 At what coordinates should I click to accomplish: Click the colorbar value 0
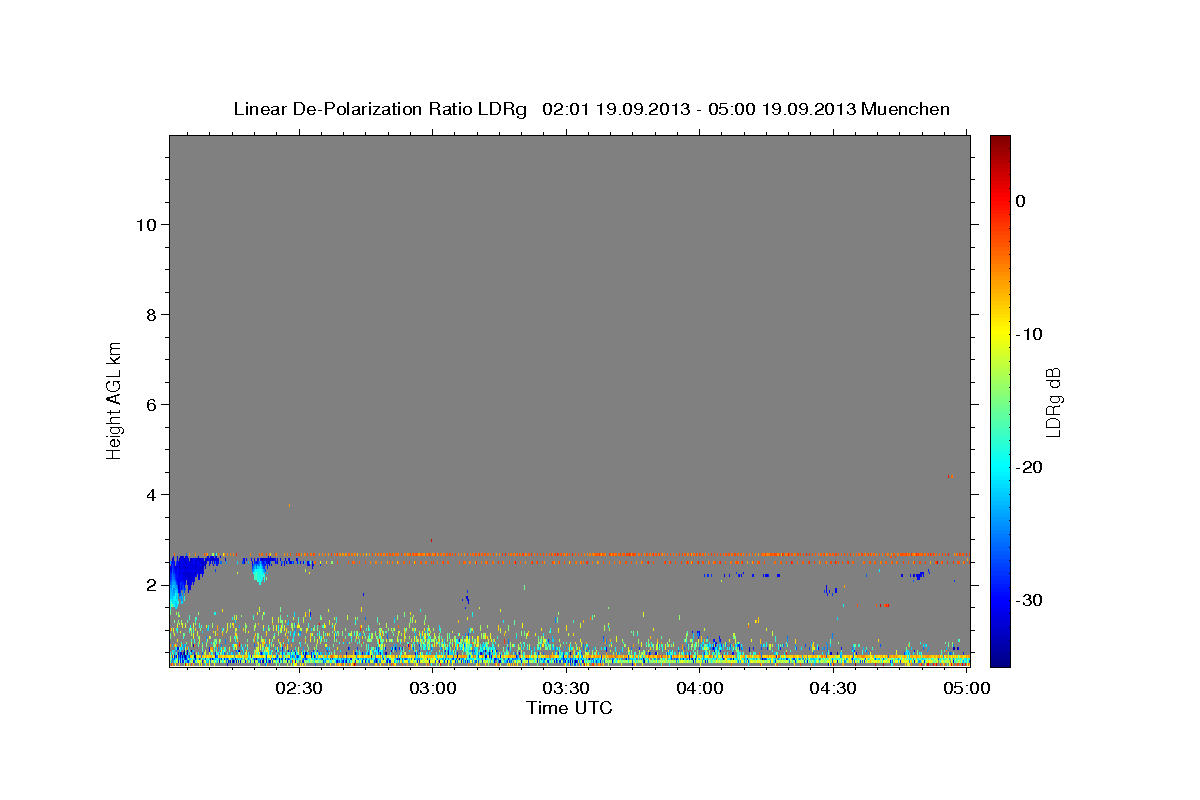[1021, 201]
